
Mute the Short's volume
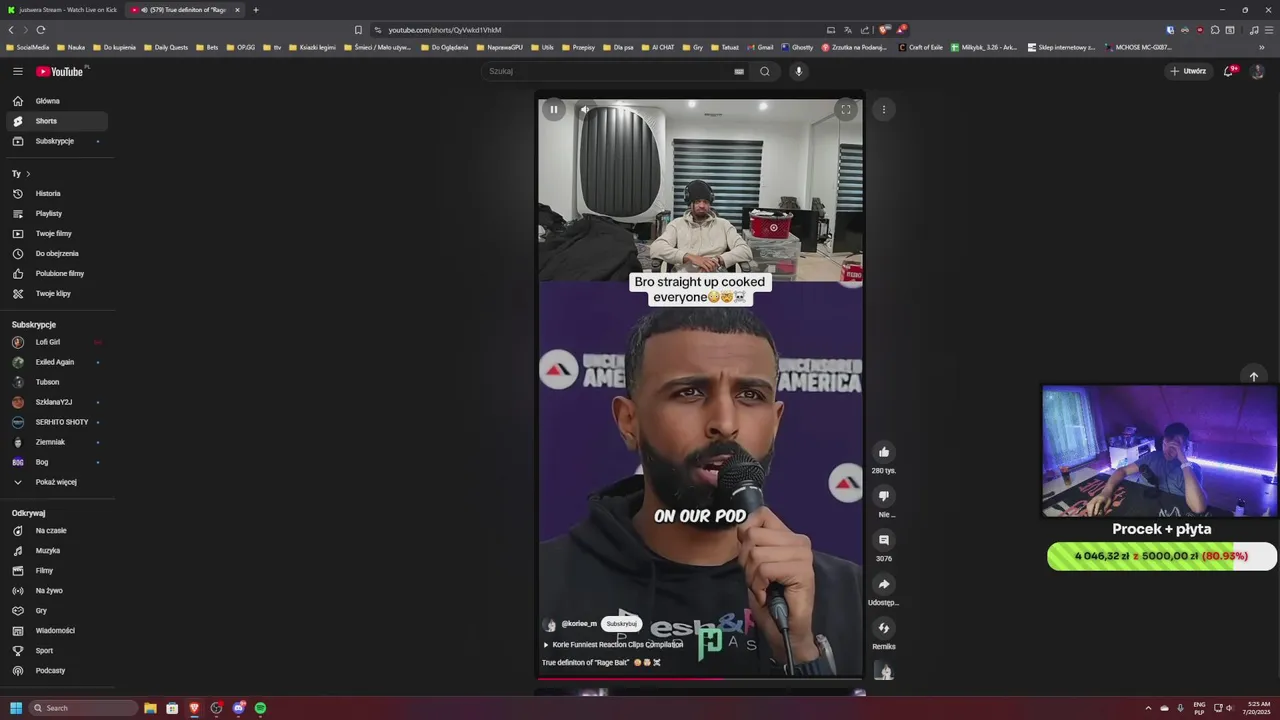click(586, 110)
